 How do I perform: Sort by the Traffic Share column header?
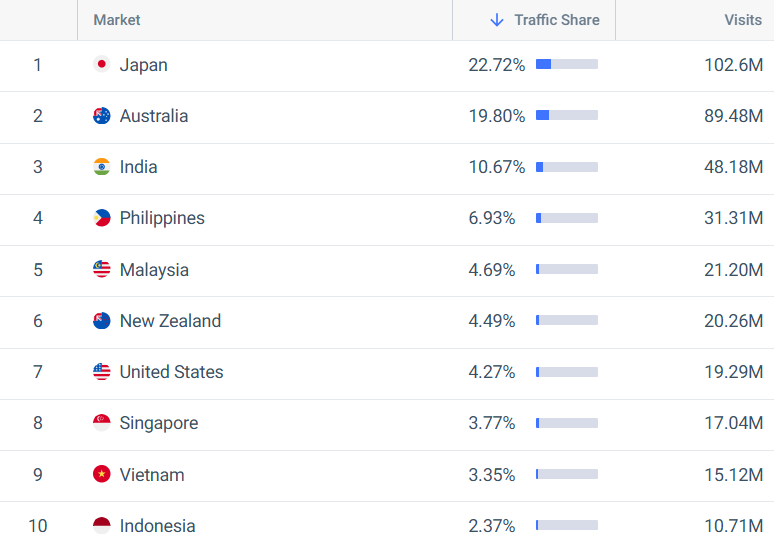point(557,20)
